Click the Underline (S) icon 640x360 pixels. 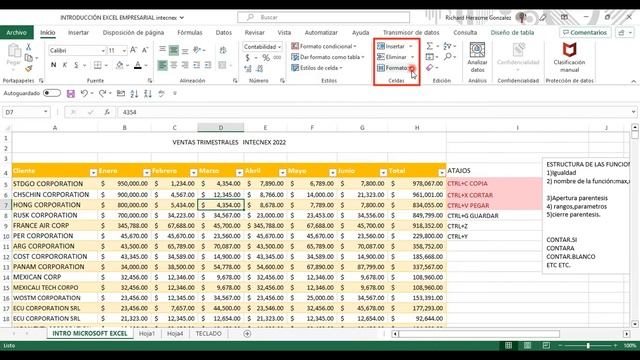point(76,65)
